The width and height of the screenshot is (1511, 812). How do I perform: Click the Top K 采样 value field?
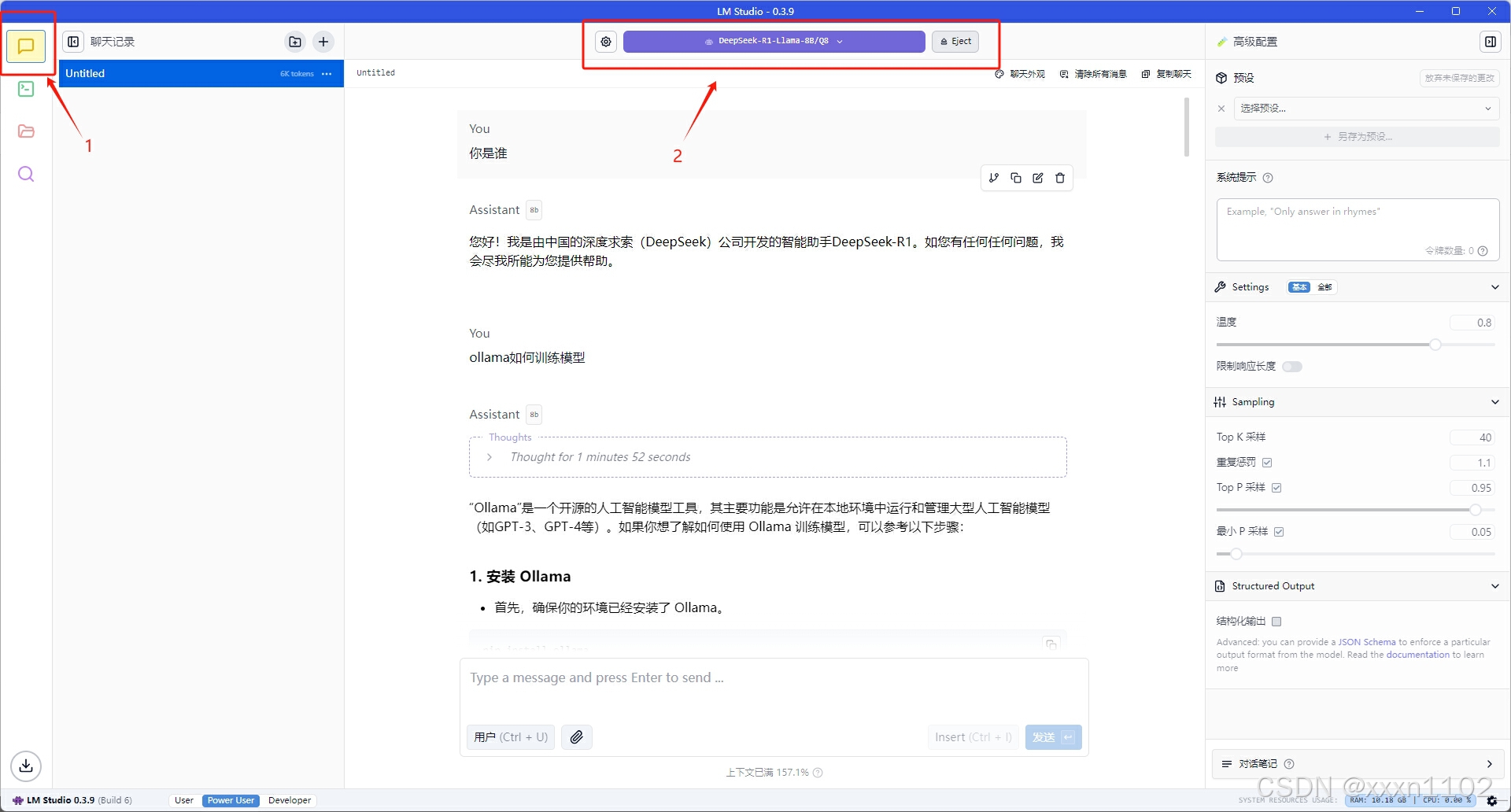point(1473,437)
